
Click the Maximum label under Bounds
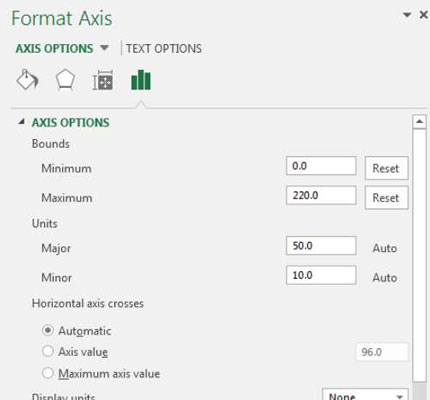(67, 198)
